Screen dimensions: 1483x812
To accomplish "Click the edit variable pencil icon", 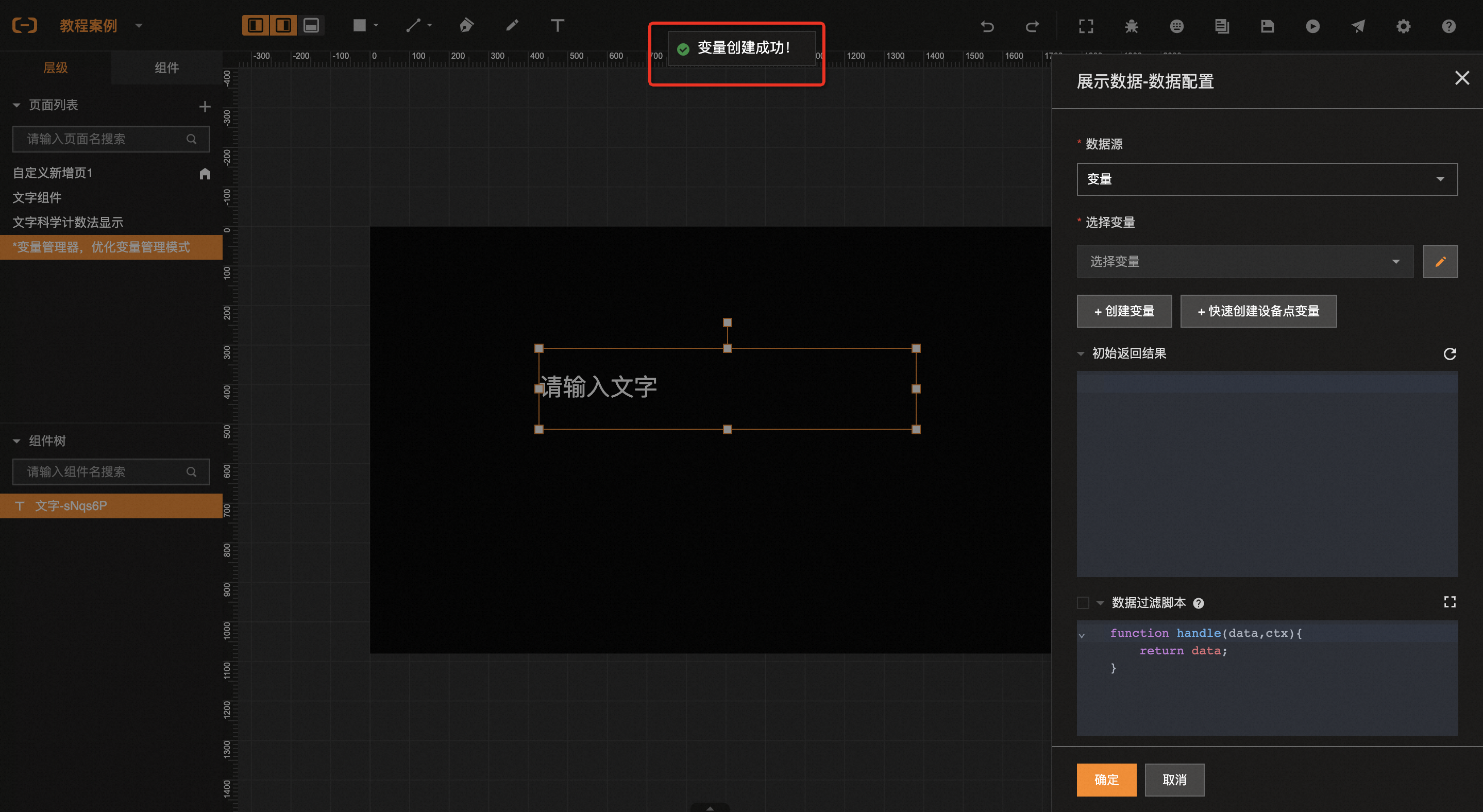I will point(1440,262).
